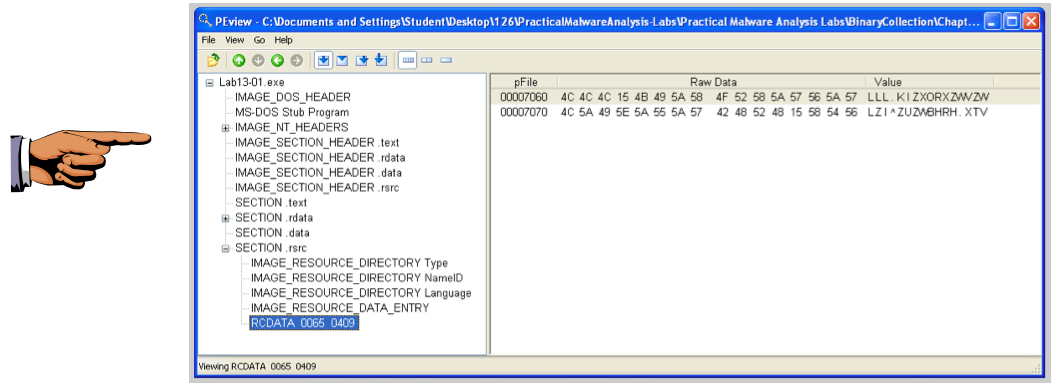Select SECTION .text in the tree
This screenshot has width=1054, height=388.
(x=271, y=202)
